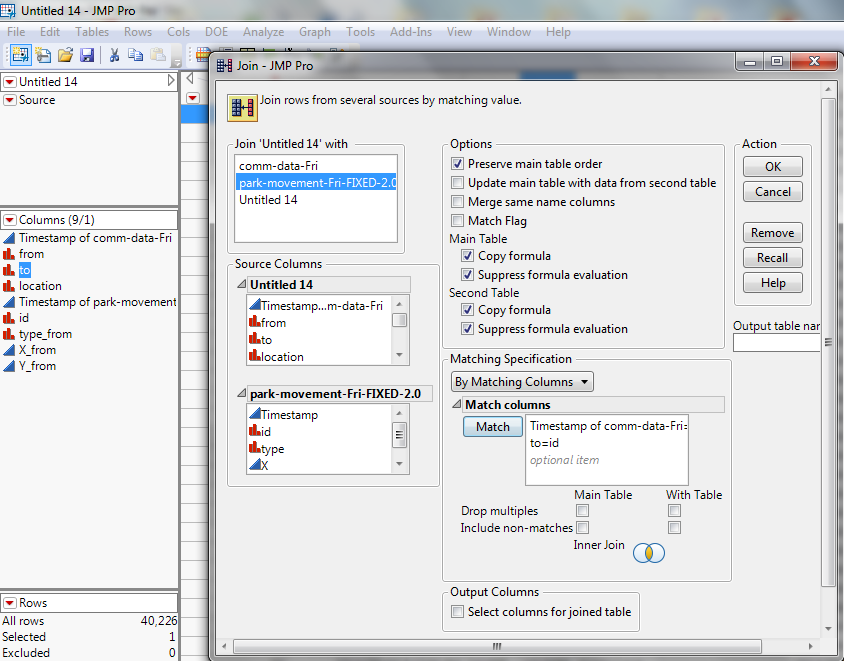Open the Source red triangle menu
The width and height of the screenshot is (844, 661).
tap(9, 100)
